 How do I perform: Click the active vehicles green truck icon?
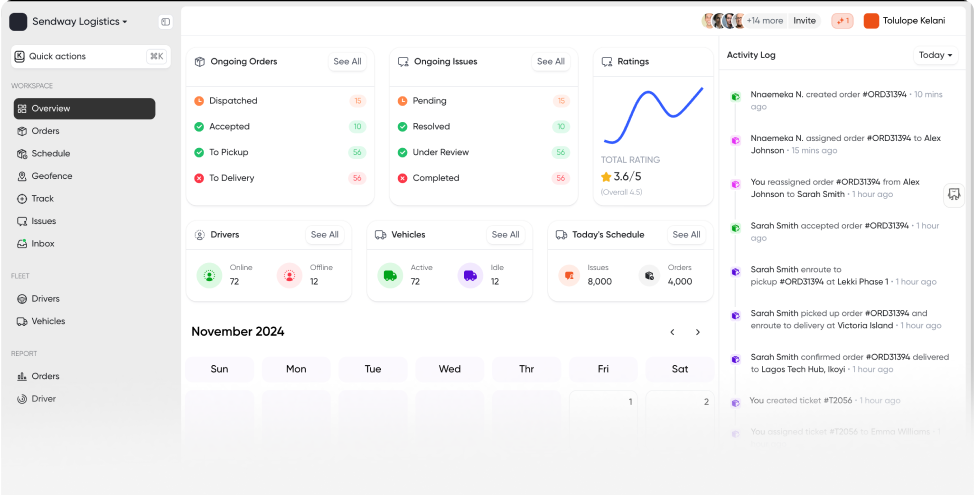390,275
